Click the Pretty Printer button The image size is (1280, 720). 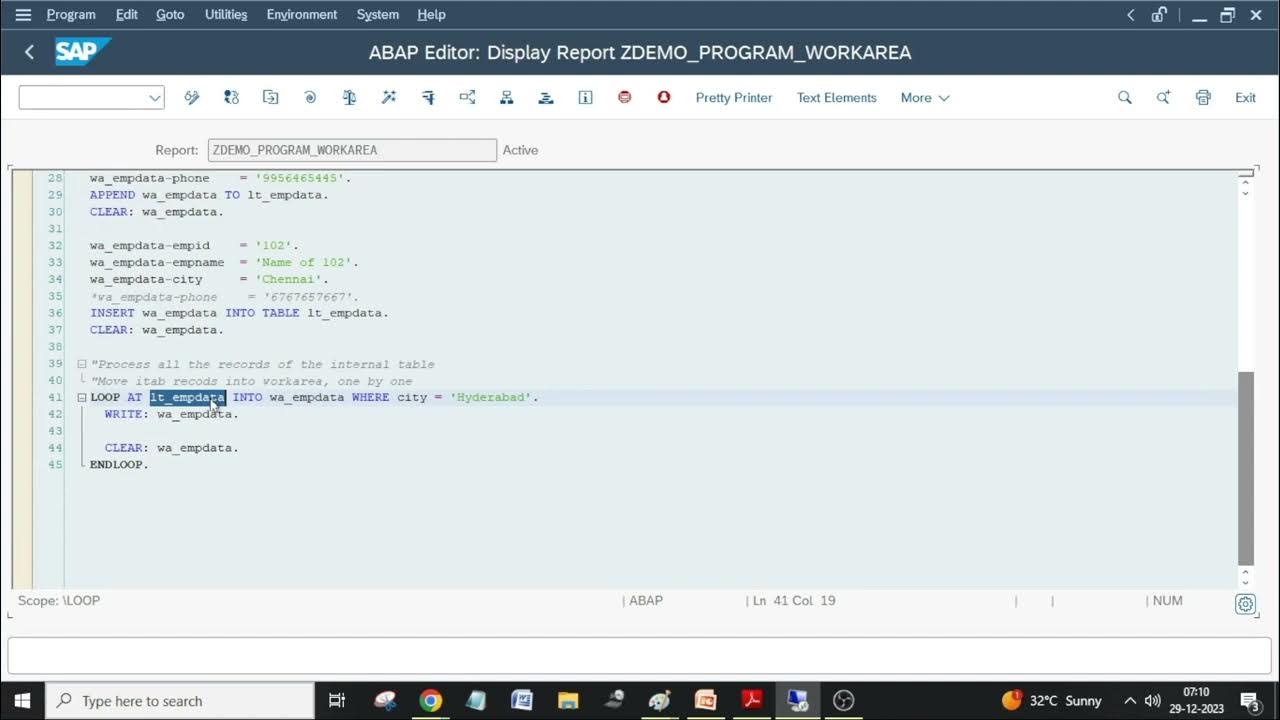tap(734, 97)
